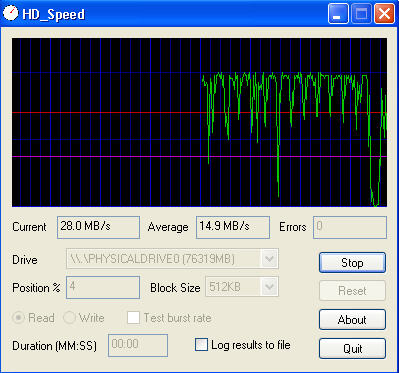Expand the Block Size dropdown arrow
Viewport: 399px width, 373px height.
[269, 286]
